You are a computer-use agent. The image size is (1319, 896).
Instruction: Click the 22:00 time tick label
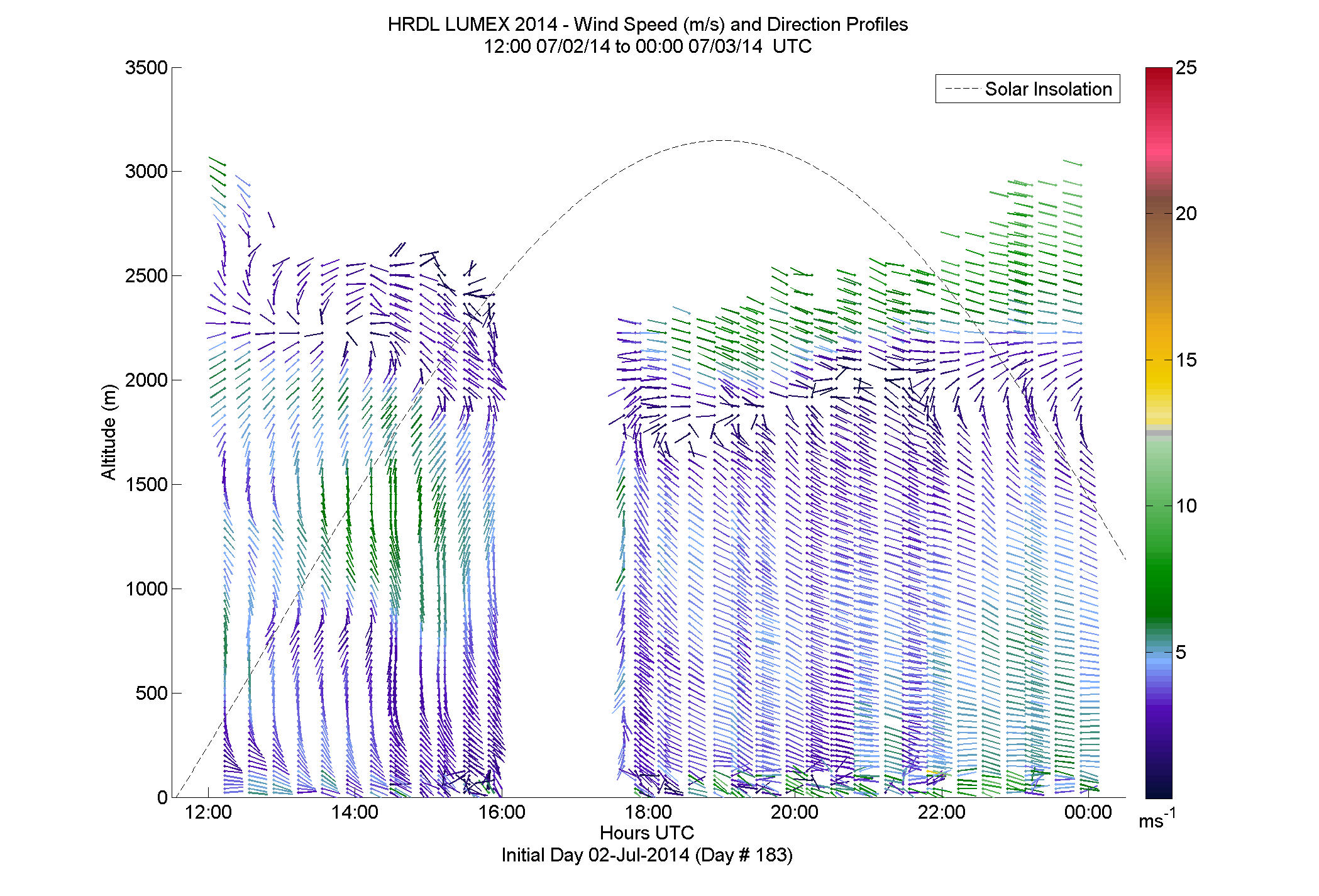click(x=941, y=812)
